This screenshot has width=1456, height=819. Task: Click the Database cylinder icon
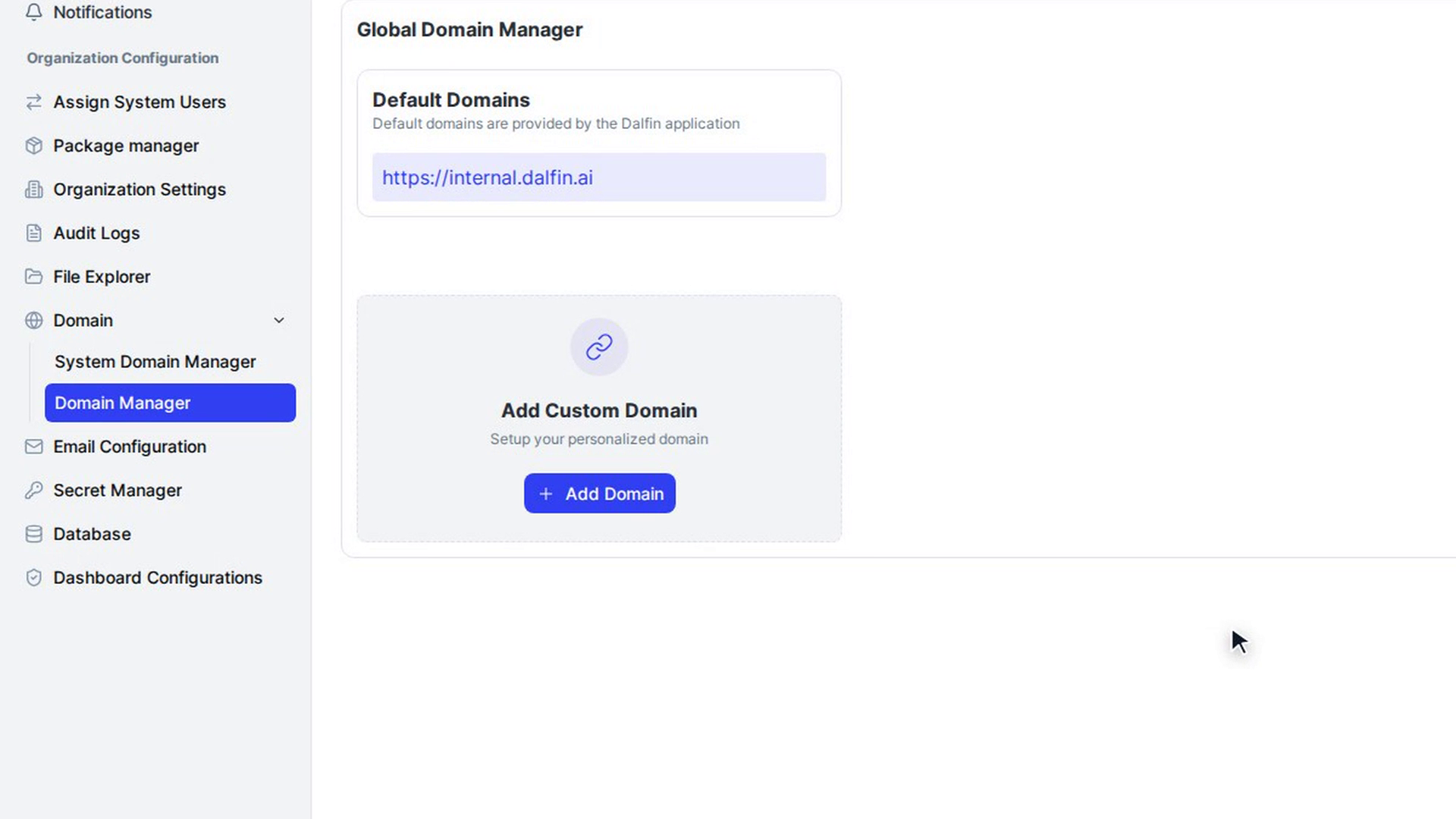click(33, 534)
